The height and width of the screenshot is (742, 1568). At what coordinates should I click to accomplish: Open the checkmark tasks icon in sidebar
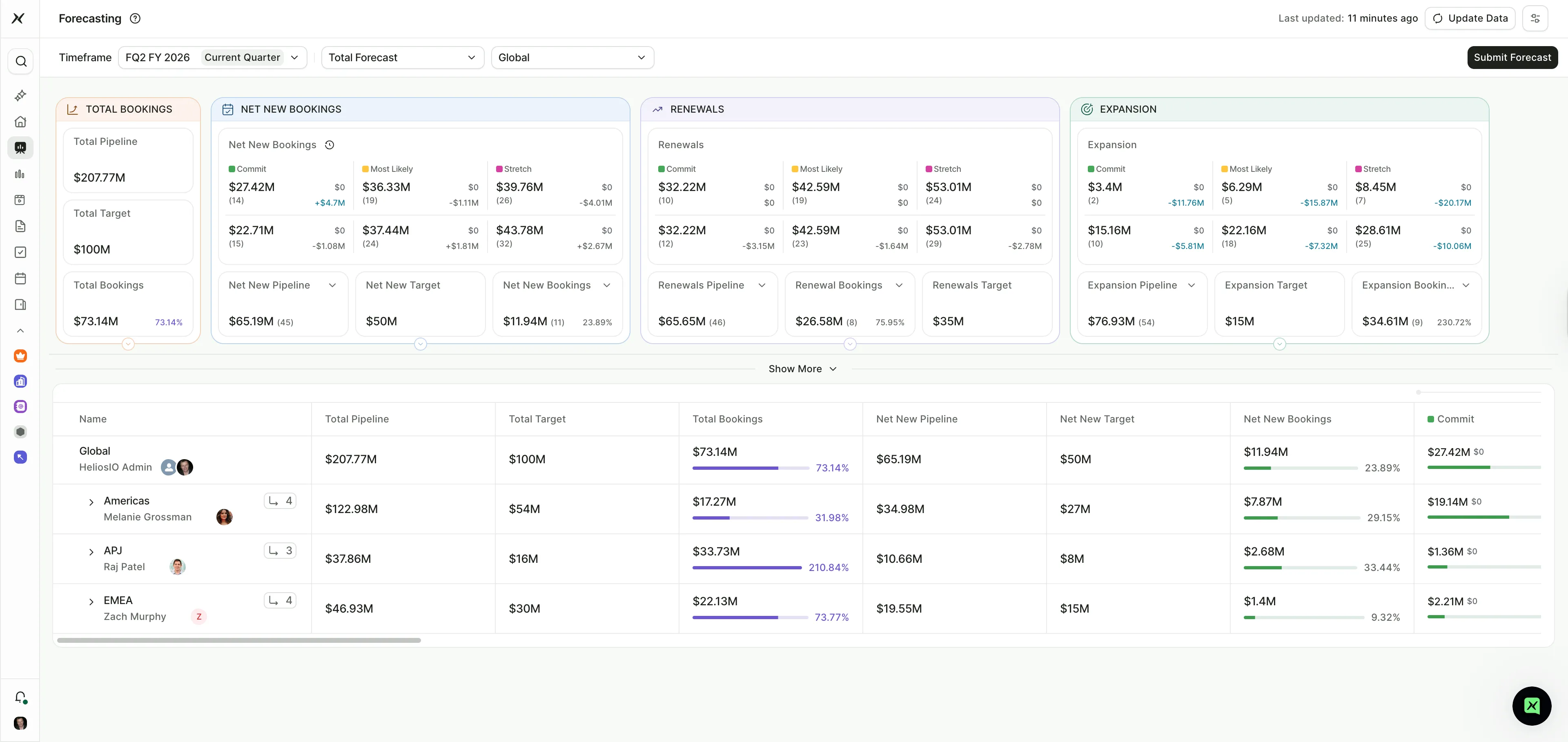21,252
